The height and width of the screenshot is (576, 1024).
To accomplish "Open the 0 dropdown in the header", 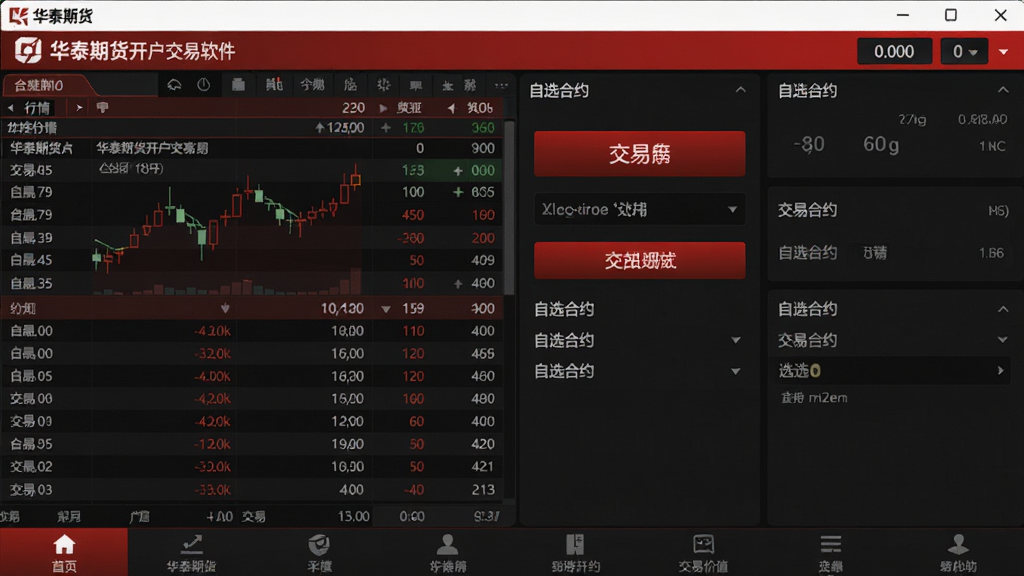I will click(x=964, y=52).
